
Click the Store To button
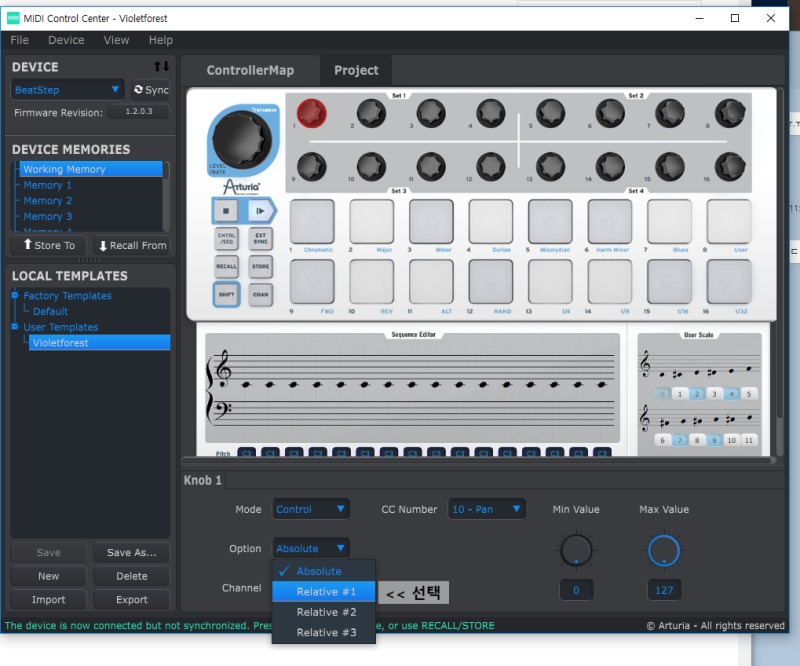point(48,245)
